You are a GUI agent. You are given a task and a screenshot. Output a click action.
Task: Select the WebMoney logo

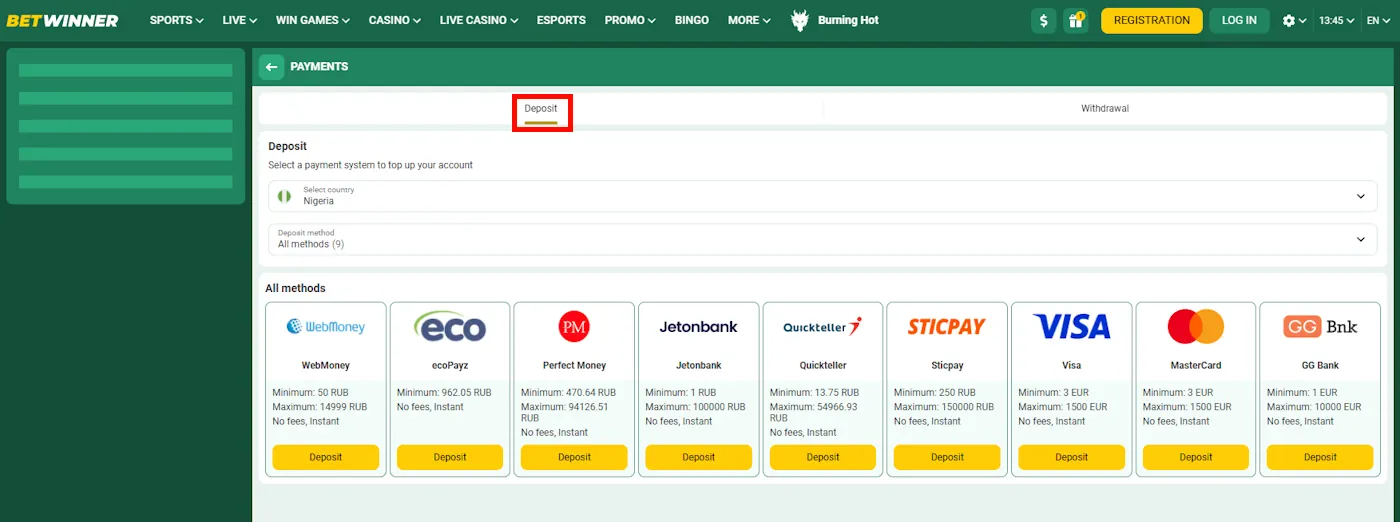[326, 326]
